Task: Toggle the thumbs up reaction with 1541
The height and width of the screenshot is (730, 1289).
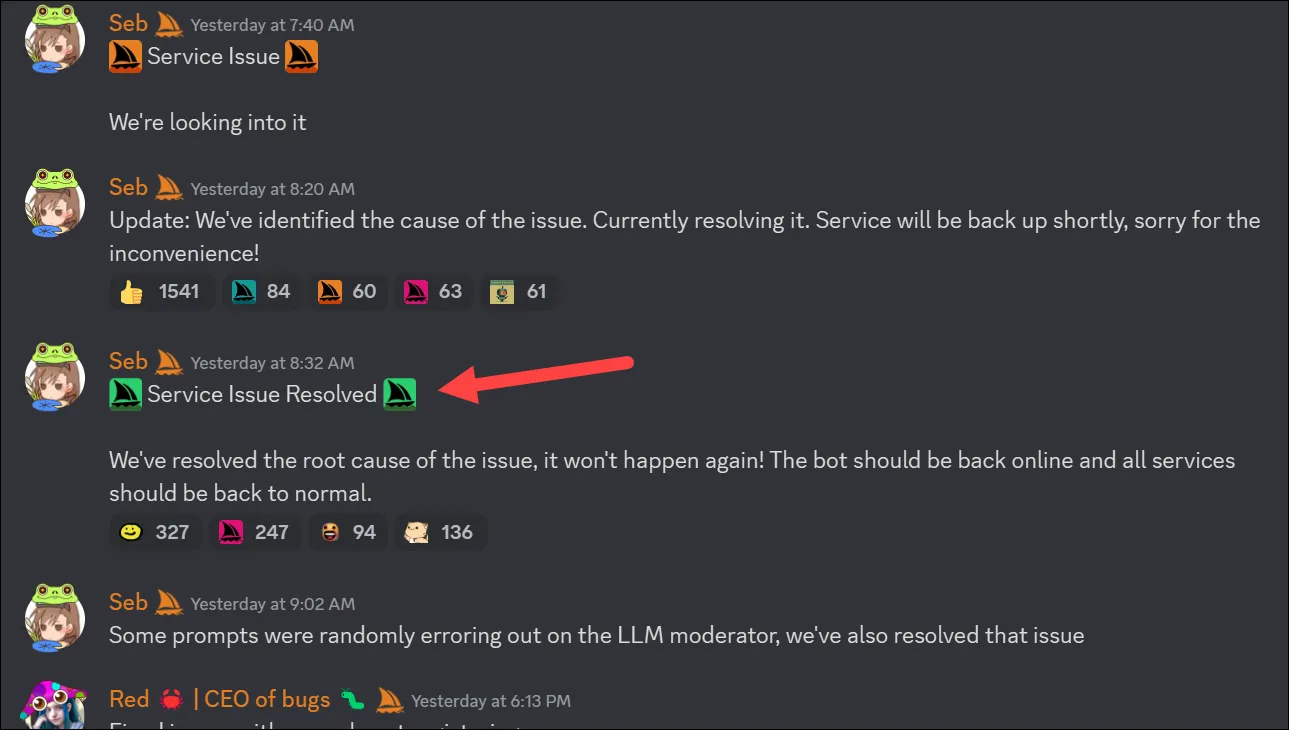Action: click(x=160, y=292)
